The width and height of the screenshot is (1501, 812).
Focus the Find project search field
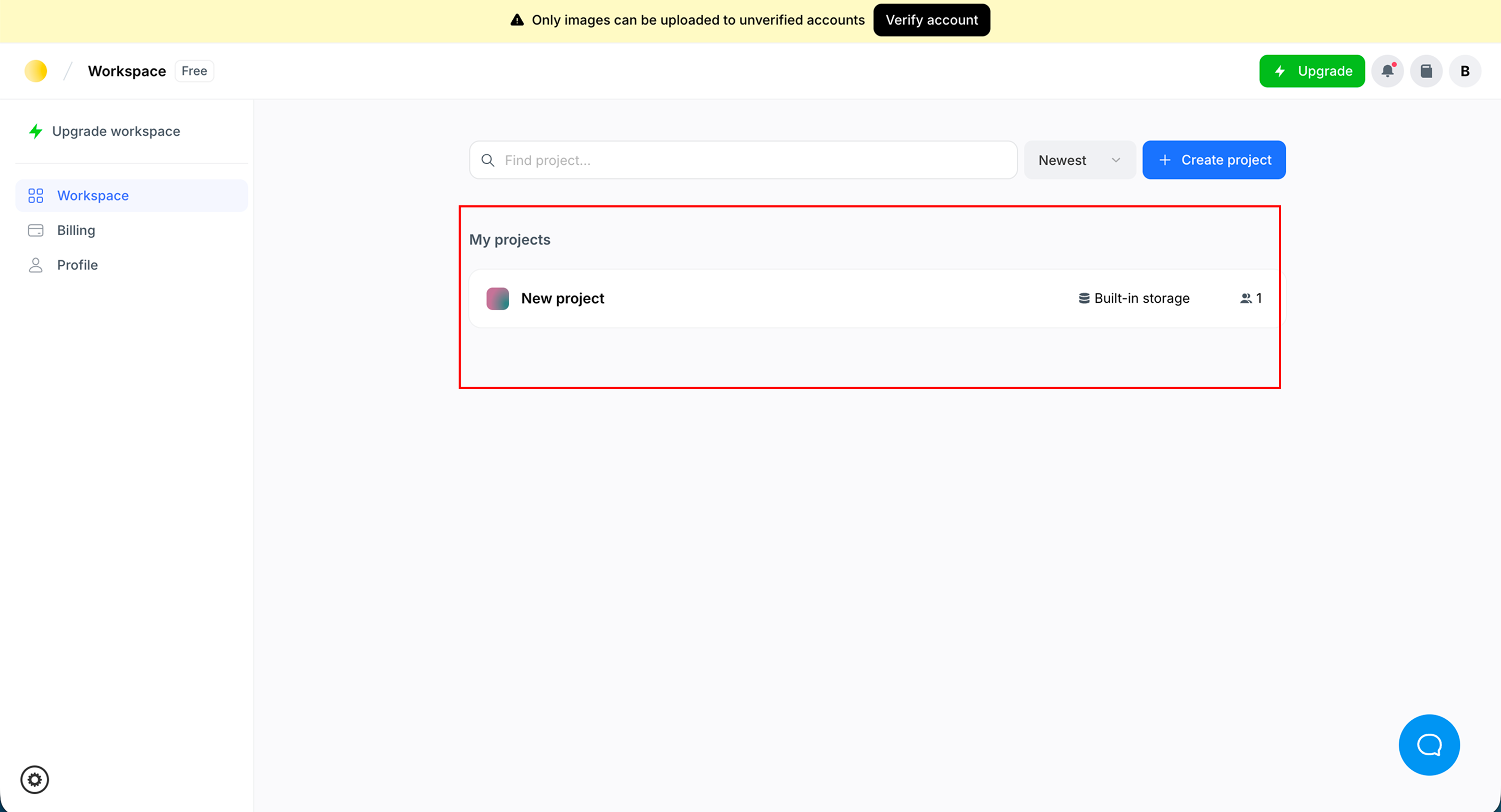[x=752, y=160]
